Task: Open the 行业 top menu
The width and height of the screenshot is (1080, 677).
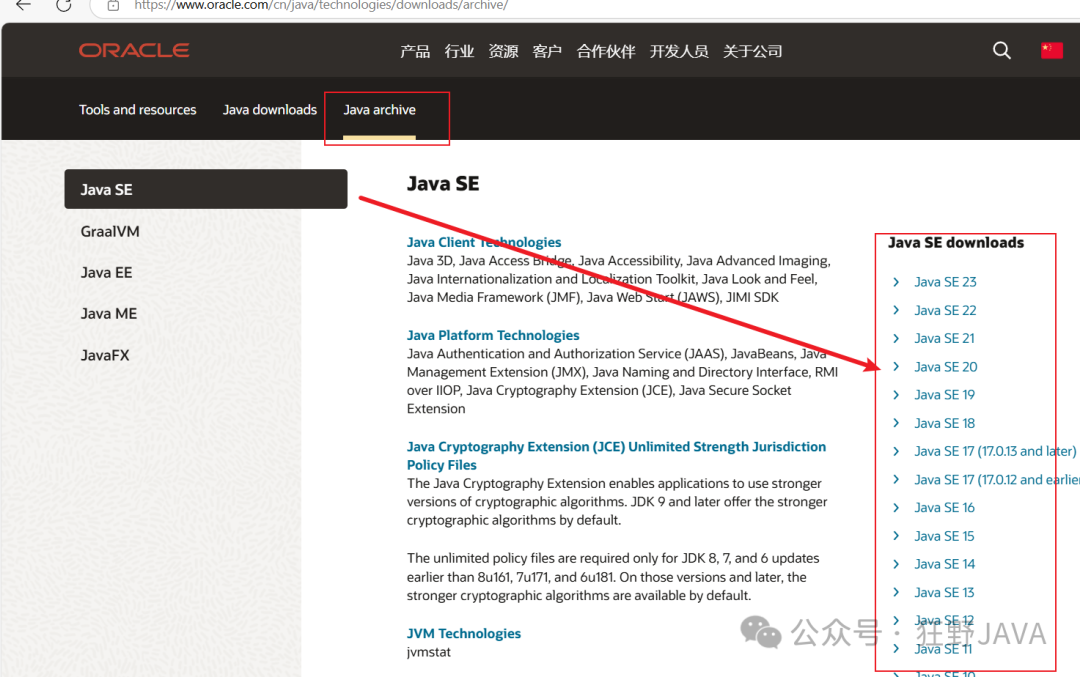Action: click(459, 51)
